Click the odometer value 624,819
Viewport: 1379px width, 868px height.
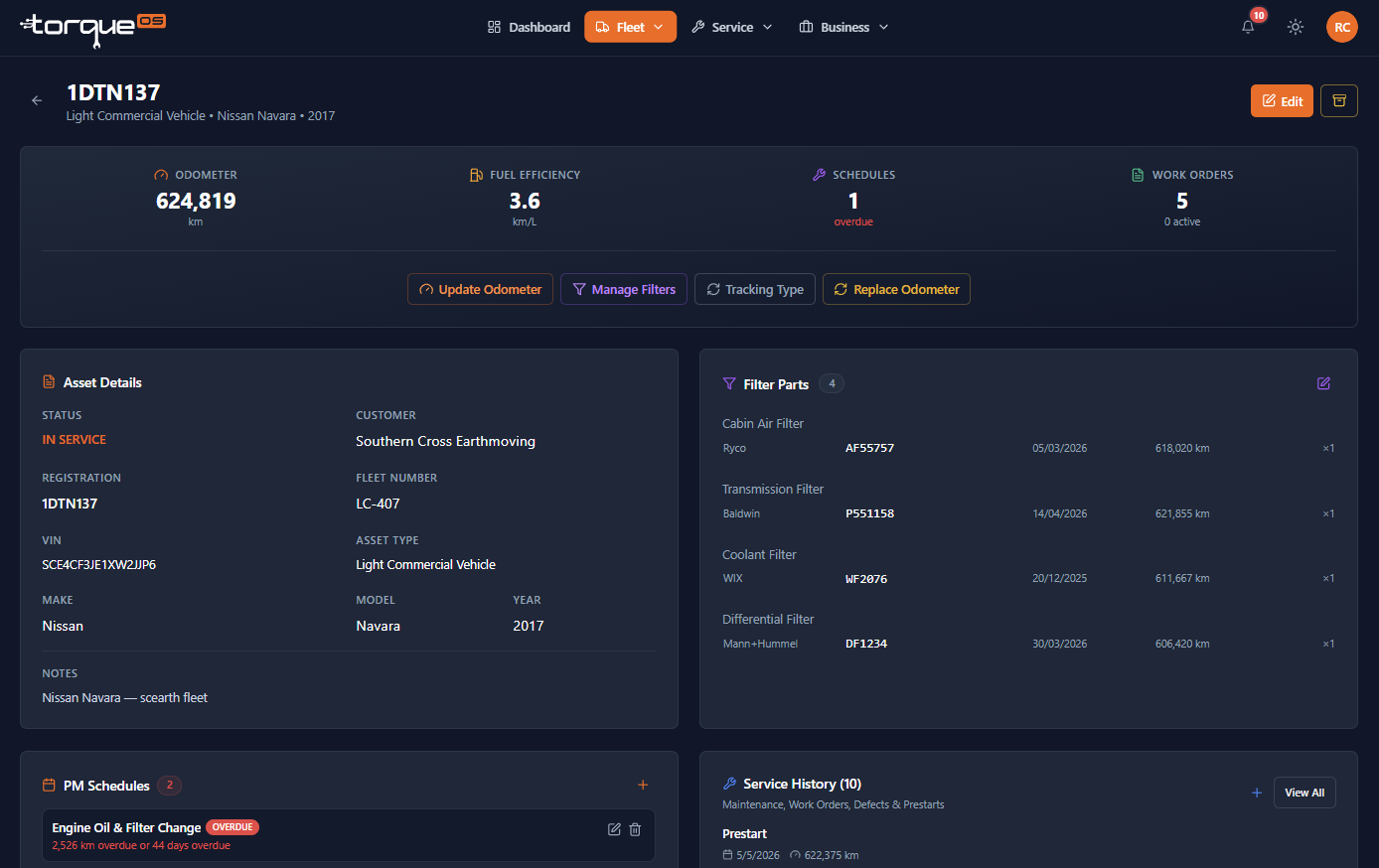pyautogui.click(x=196, y=201)
